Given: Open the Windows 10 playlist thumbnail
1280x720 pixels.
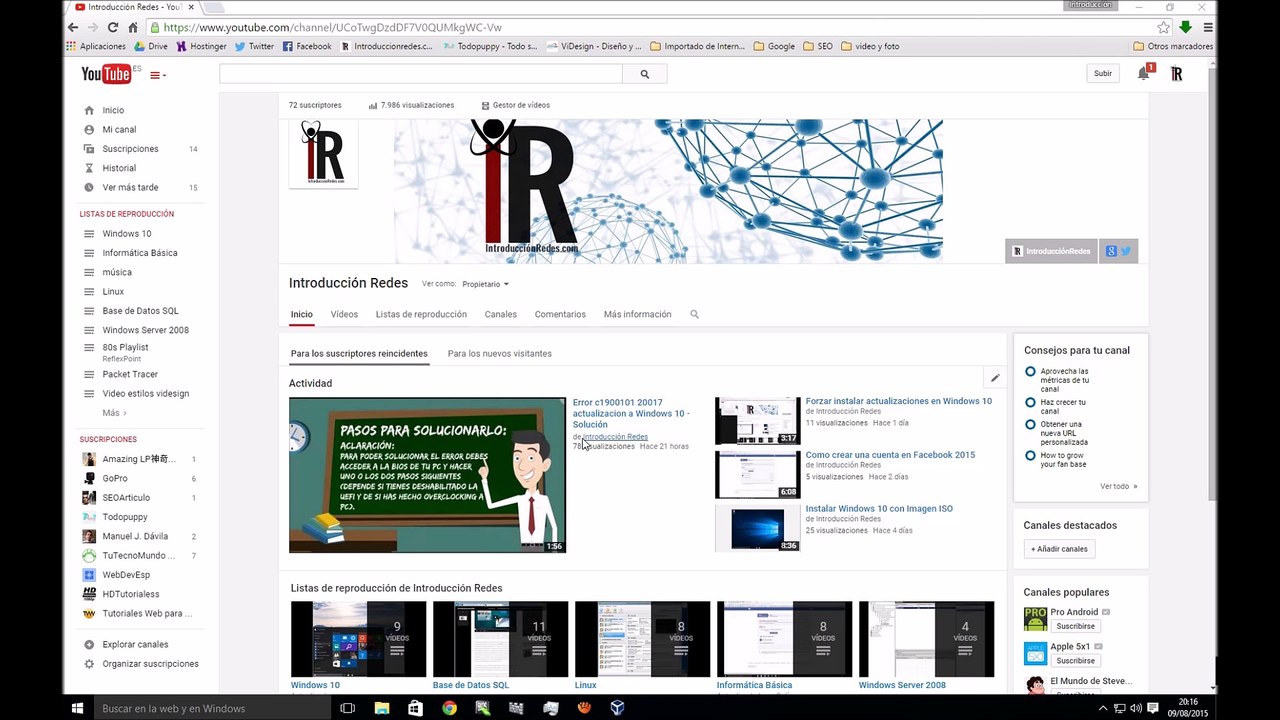Looking at the screenshot, I should point(358,639).
